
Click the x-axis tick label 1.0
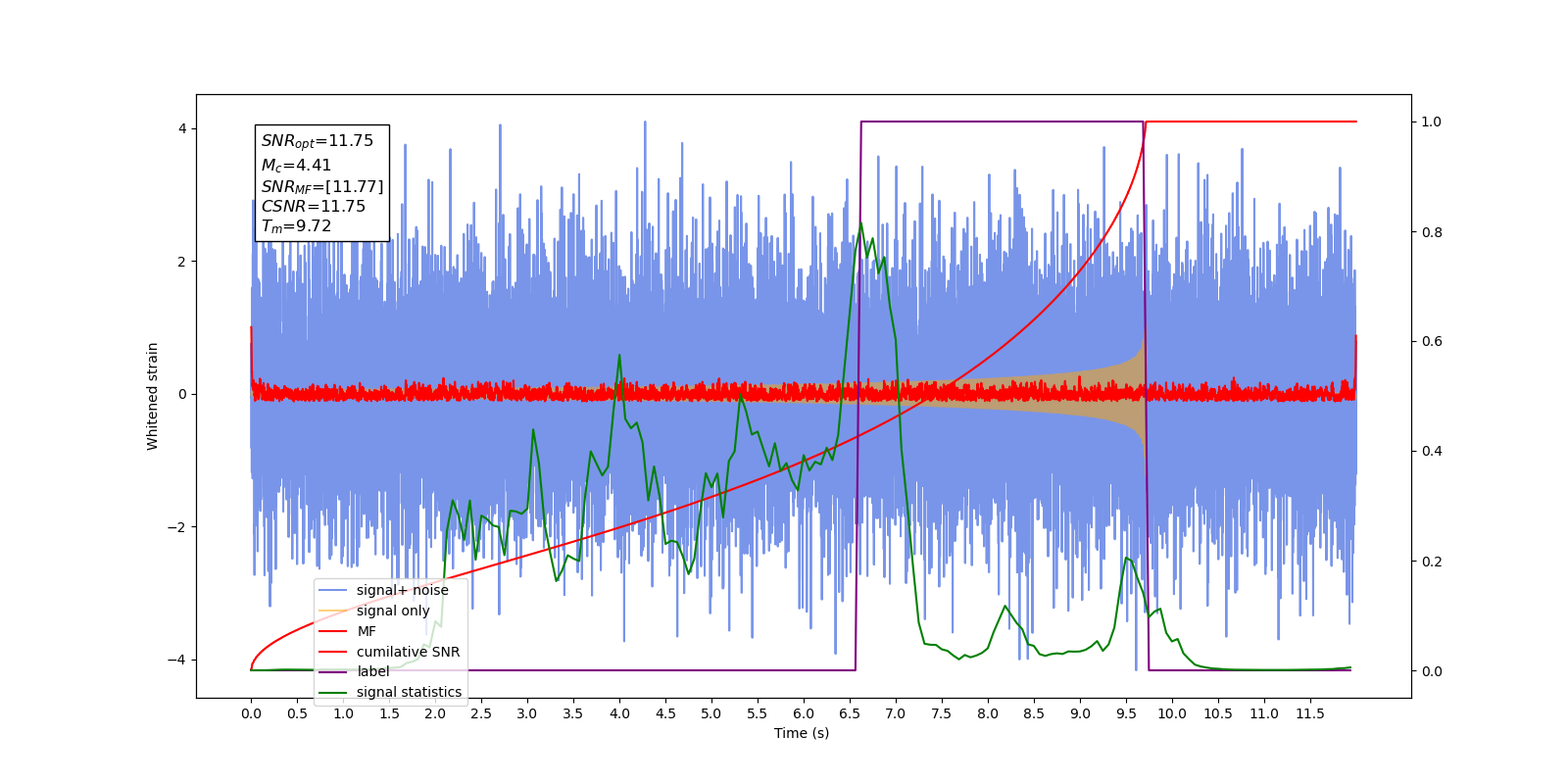(343, 713)
